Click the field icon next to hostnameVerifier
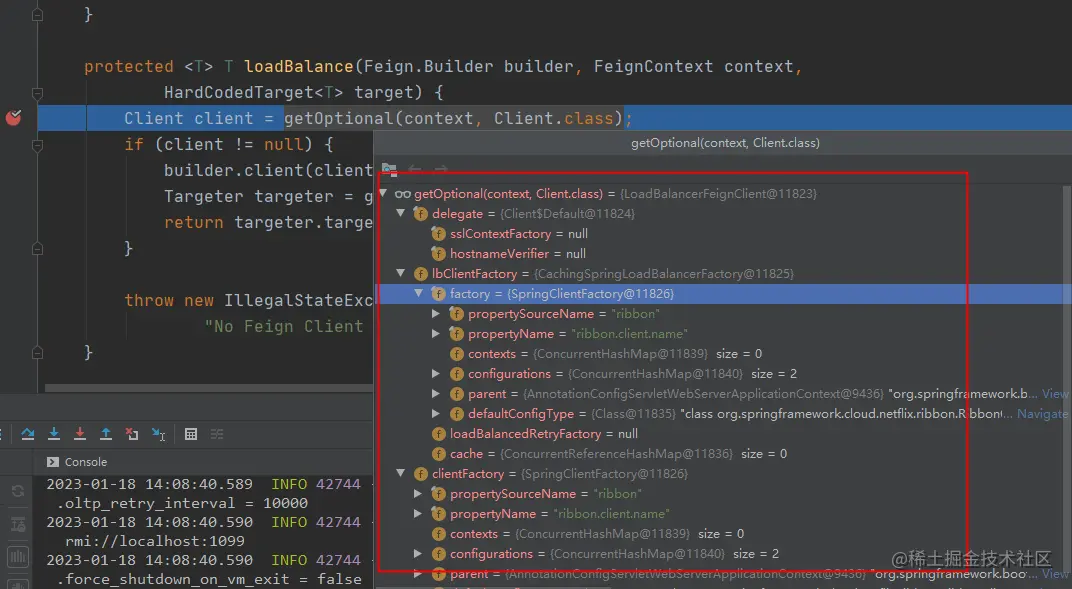The height and width of the screenshot is (589, 1072). tap(438, 254)
